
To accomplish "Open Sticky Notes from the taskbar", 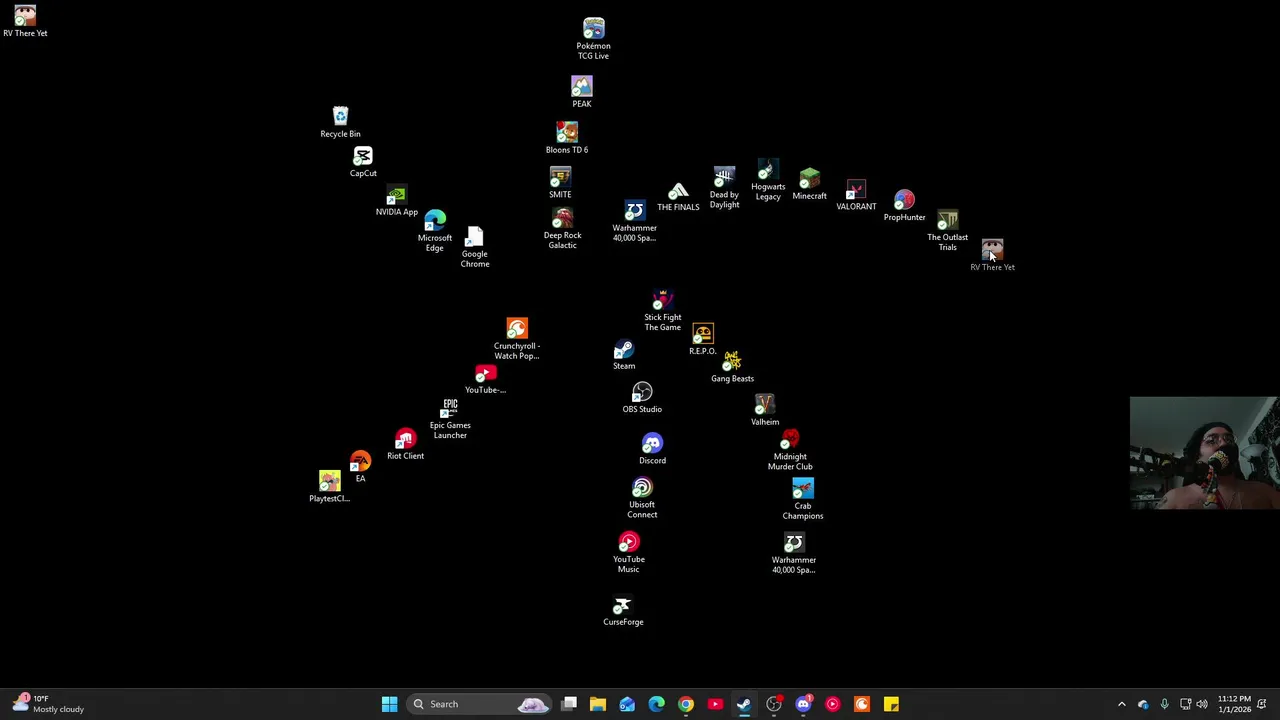I will coord(891,704).
